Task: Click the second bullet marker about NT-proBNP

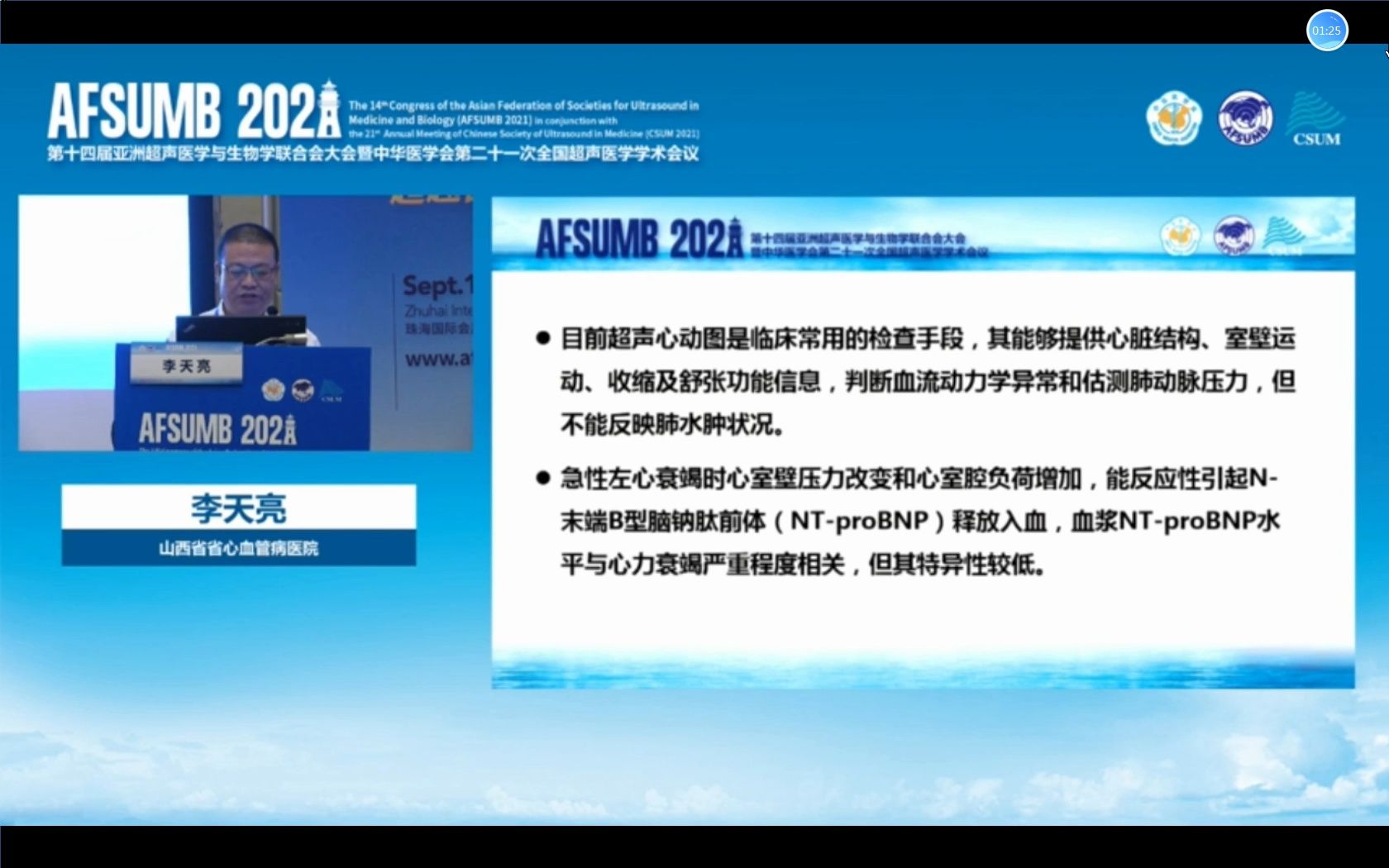Action: (x=543, y=477)
